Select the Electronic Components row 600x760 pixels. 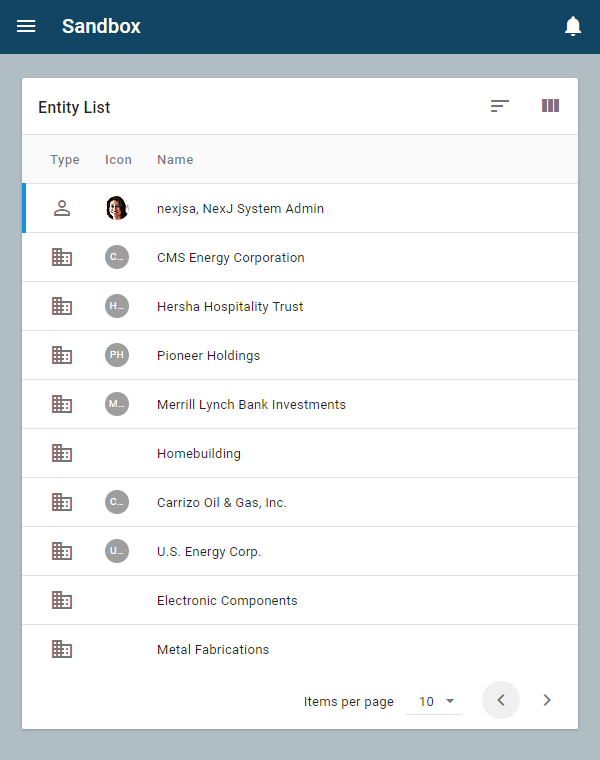(x=227, y=600)
